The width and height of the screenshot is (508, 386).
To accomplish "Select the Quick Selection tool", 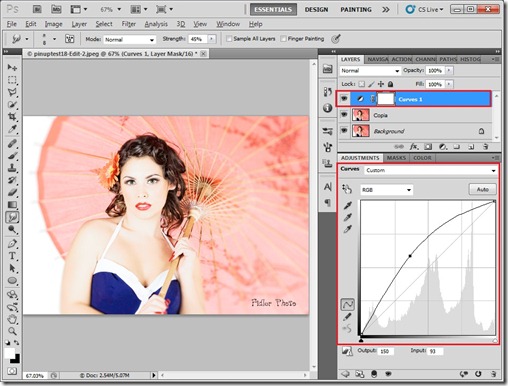I will tap(12, 105).
